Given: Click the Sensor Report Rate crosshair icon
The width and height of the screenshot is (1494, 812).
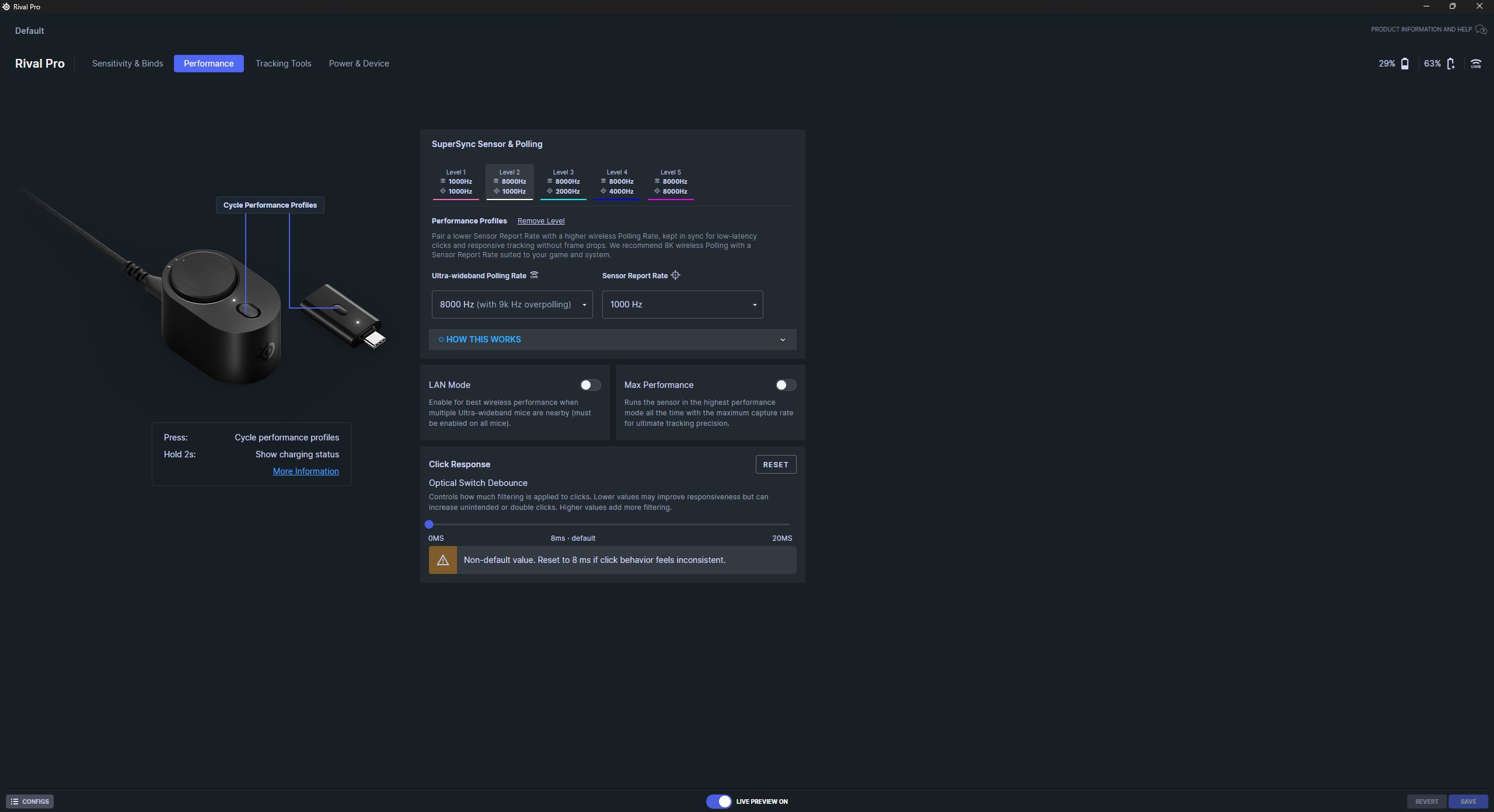Looking at the screenshot, I should (x=675, y=275).
